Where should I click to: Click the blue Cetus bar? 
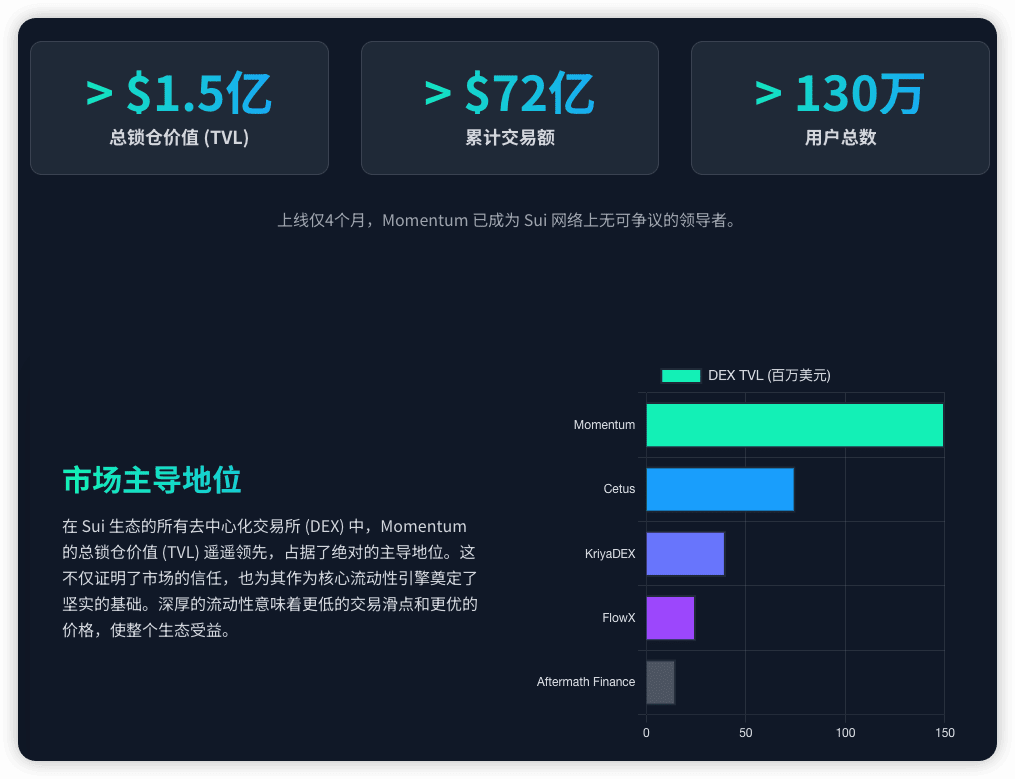[x=720, y=489]
